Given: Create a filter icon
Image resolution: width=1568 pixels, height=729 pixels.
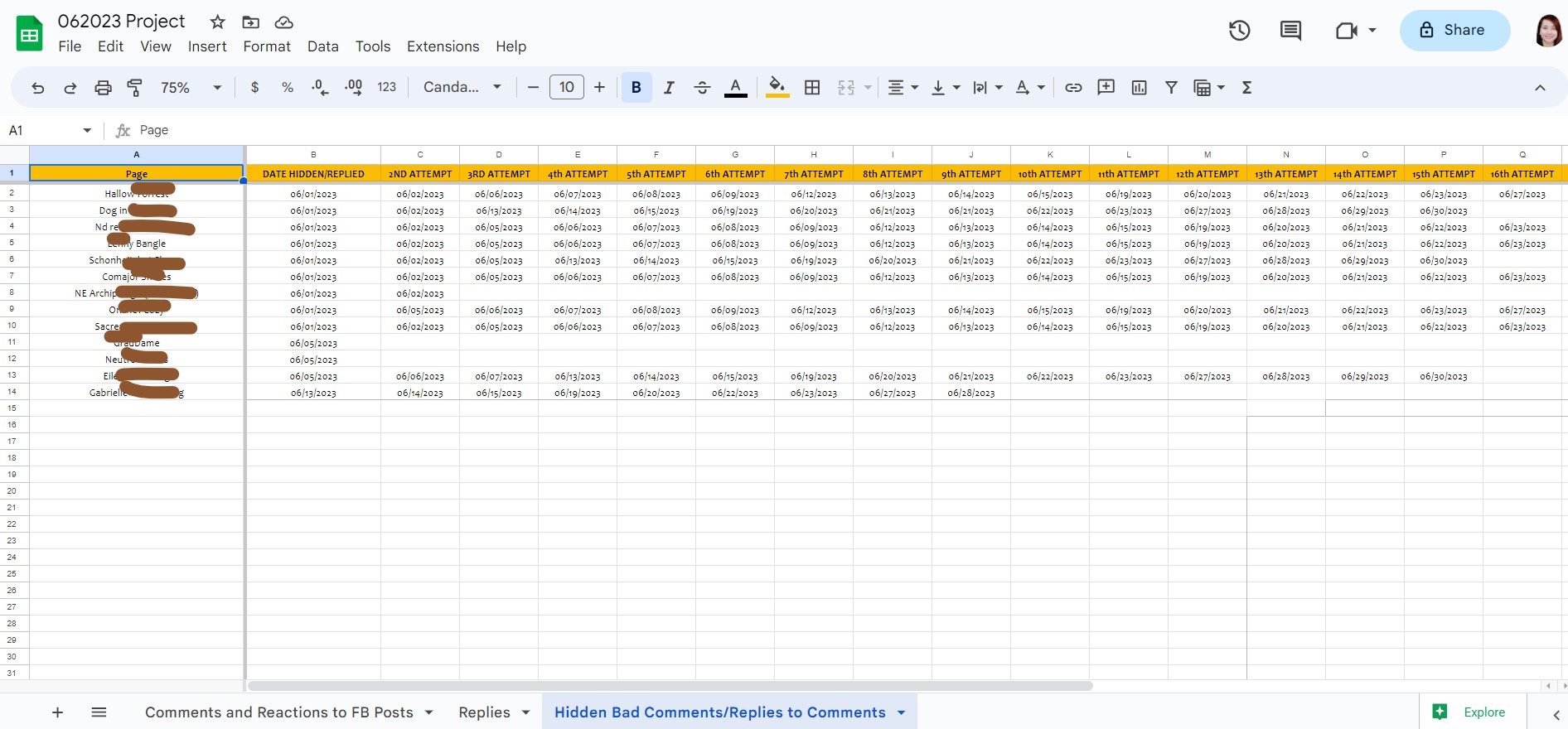Looking at the screenshot, I should tap(1171, 87).
